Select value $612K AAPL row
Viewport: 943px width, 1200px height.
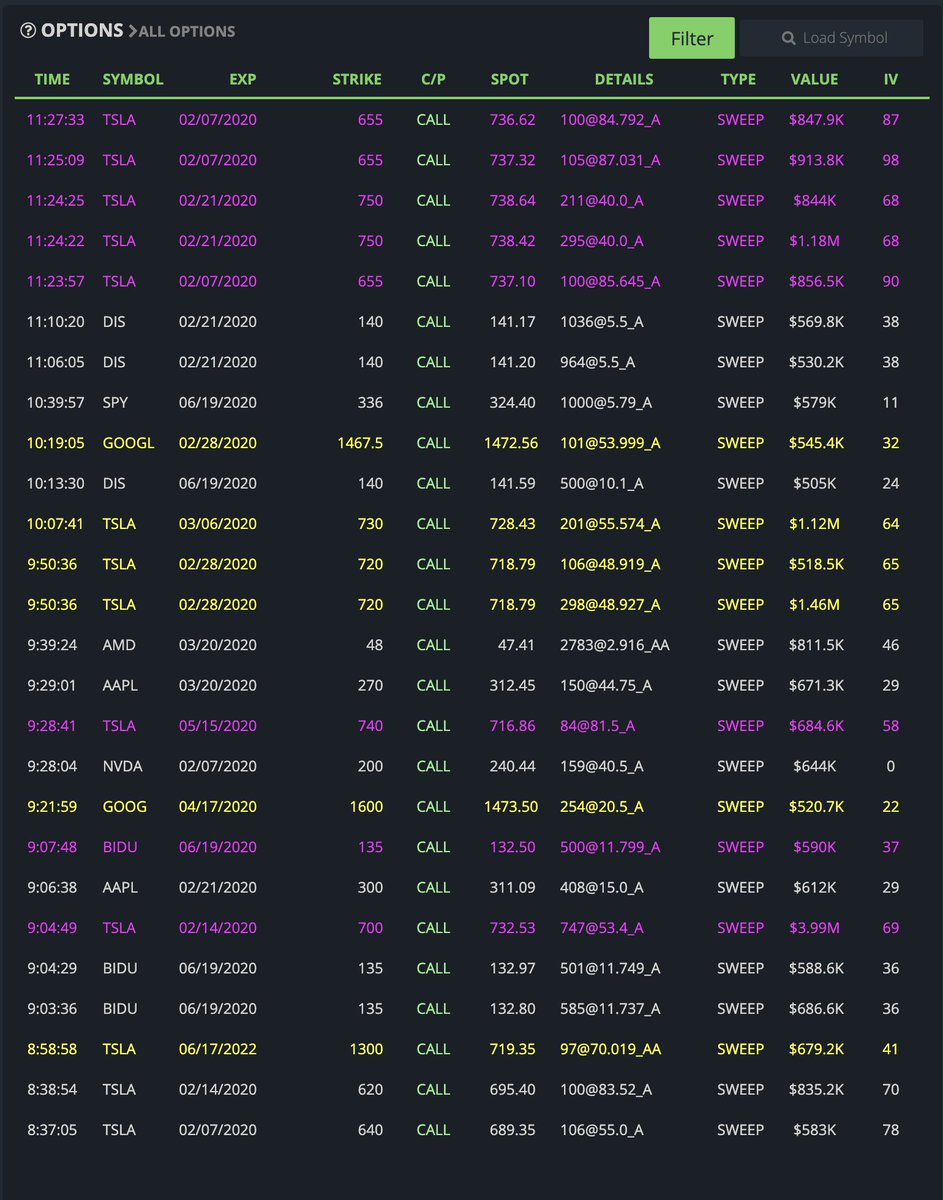point(817,888)
